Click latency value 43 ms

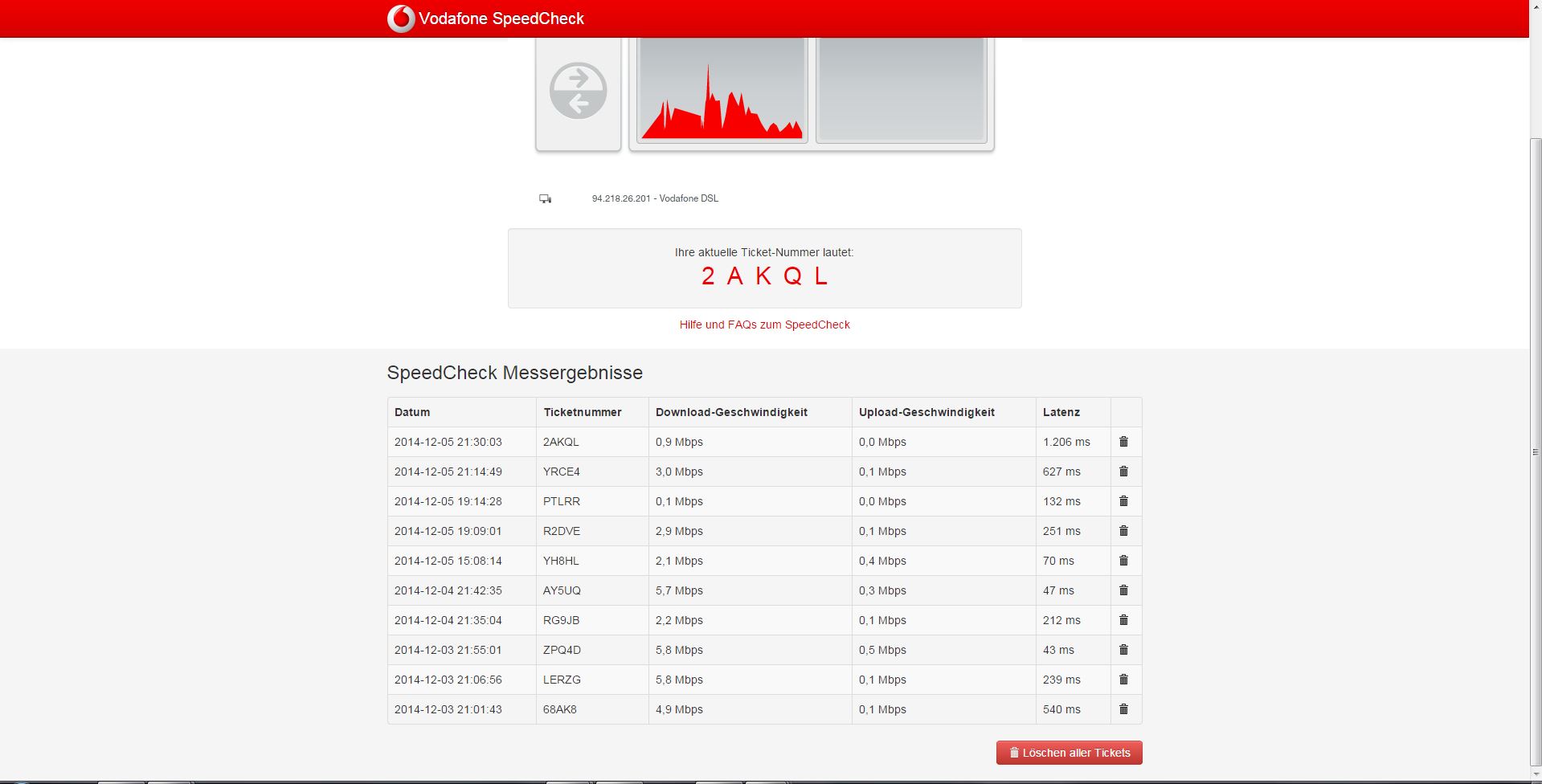pyautogui.click(x=1058, y=650)
